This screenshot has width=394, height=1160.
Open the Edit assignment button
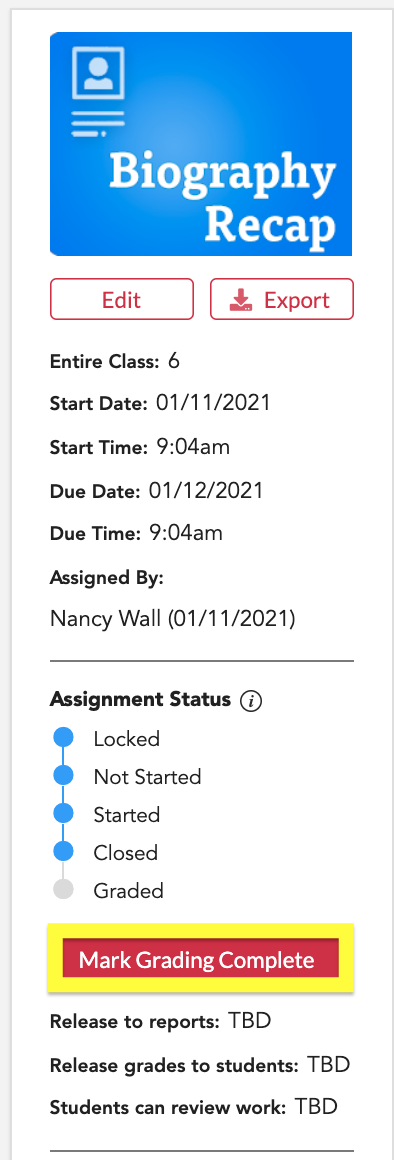coord(122,299)
